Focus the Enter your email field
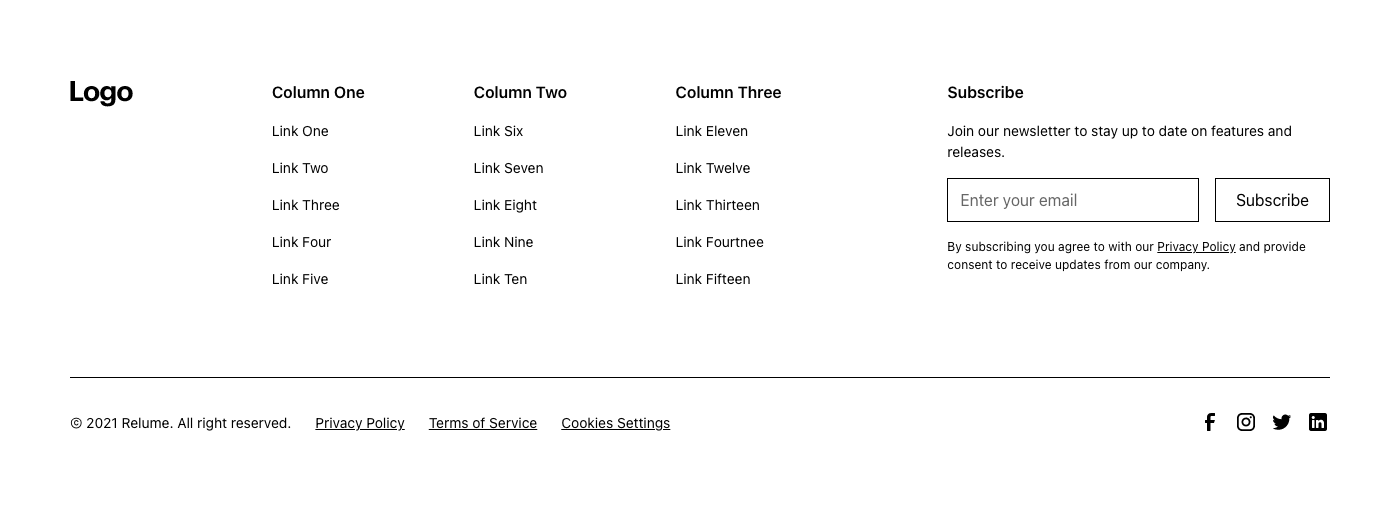This screenshot has height=514, width=1400. (1072, 200)
